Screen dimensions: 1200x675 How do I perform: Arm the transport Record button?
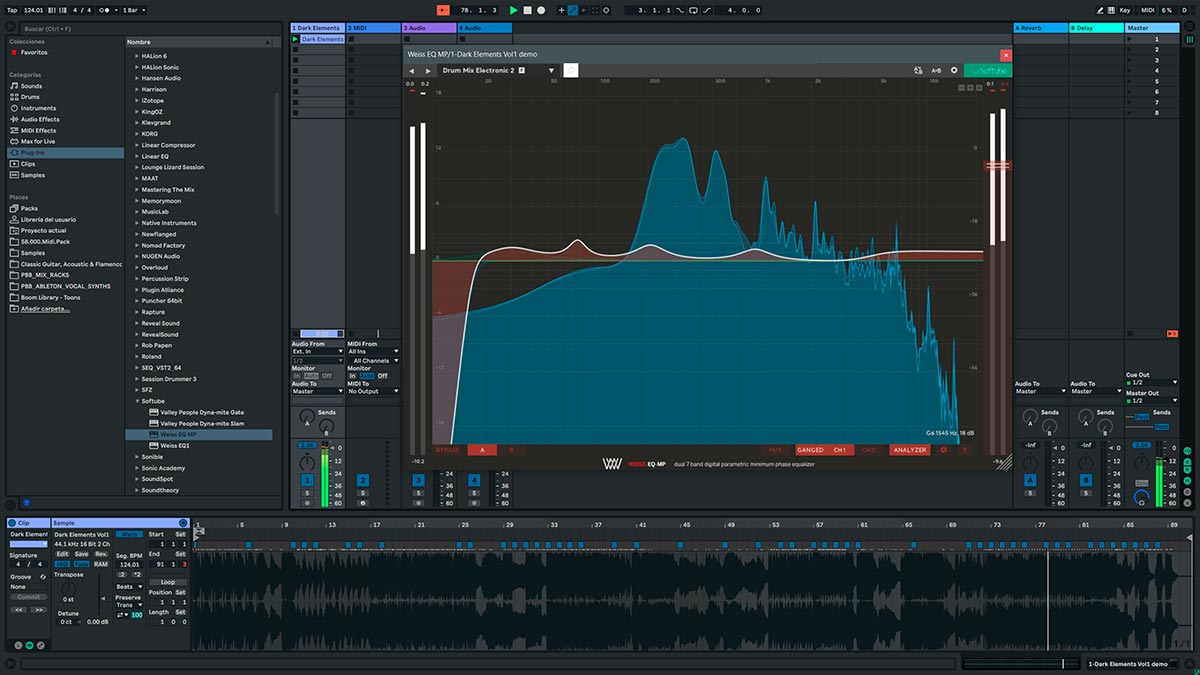[x=541, y=10]
